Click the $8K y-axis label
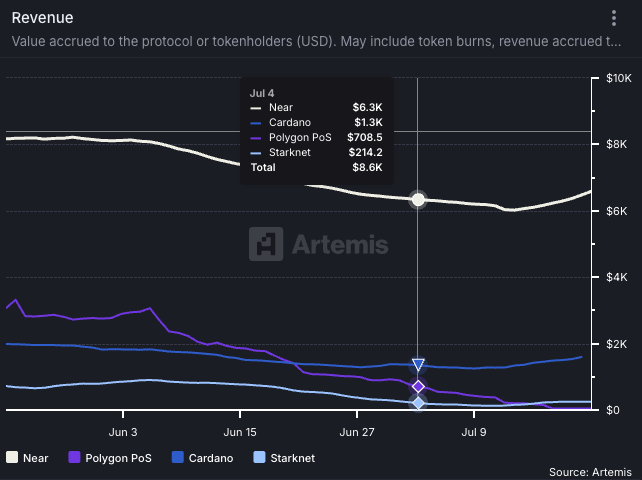 [616, 144]
